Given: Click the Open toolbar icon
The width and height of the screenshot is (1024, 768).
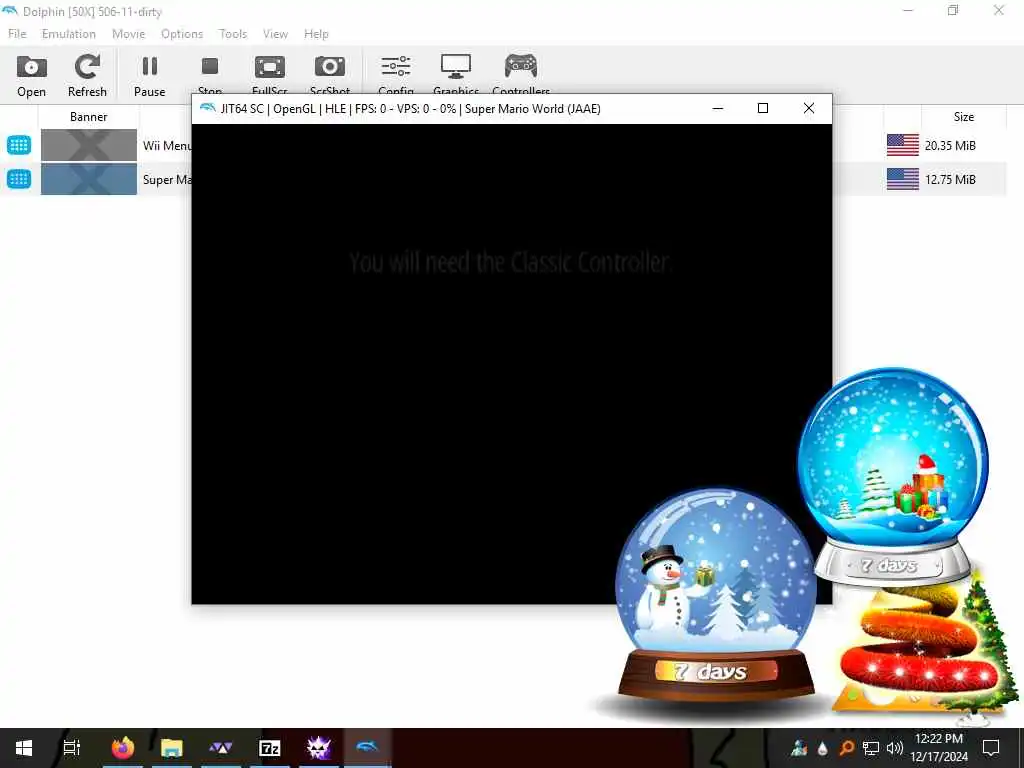Looking at the screenshot, I should click(31, 76).
